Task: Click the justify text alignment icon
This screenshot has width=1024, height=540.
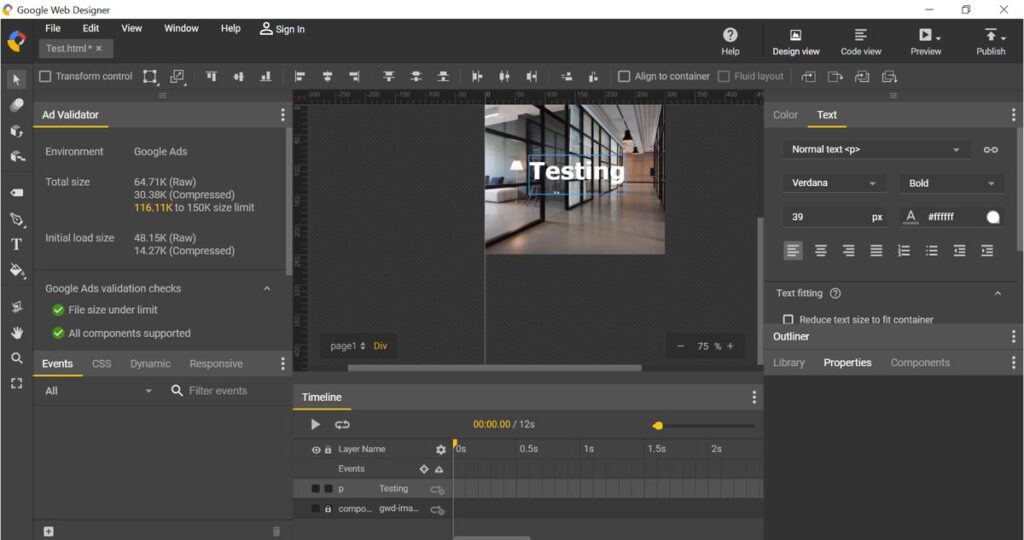Action: pos(876,251)
